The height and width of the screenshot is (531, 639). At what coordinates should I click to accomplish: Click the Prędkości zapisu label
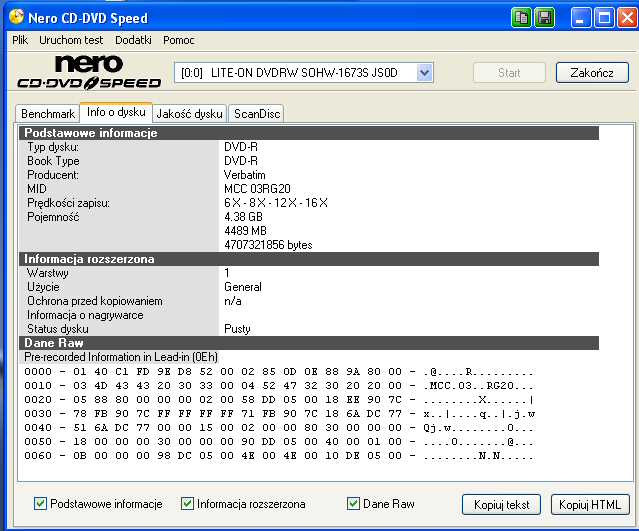[x=68, y=203]
